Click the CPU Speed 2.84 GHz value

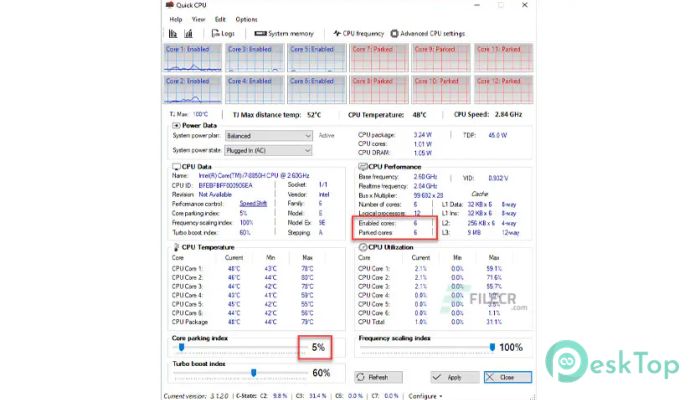pos(508,114)
